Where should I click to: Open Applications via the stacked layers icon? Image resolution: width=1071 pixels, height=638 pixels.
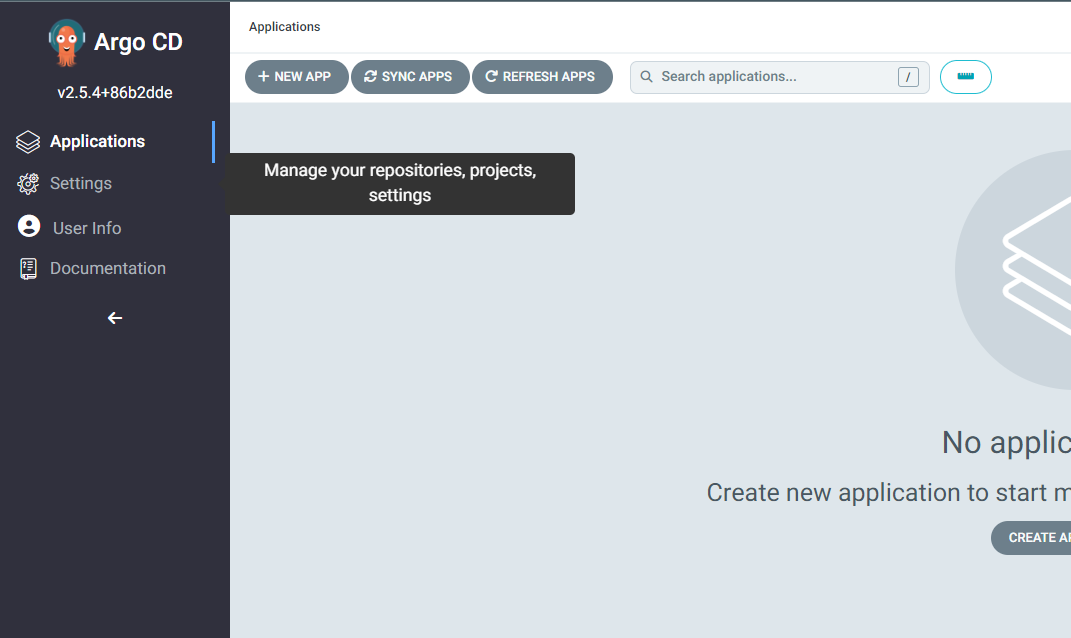point(28,142)
